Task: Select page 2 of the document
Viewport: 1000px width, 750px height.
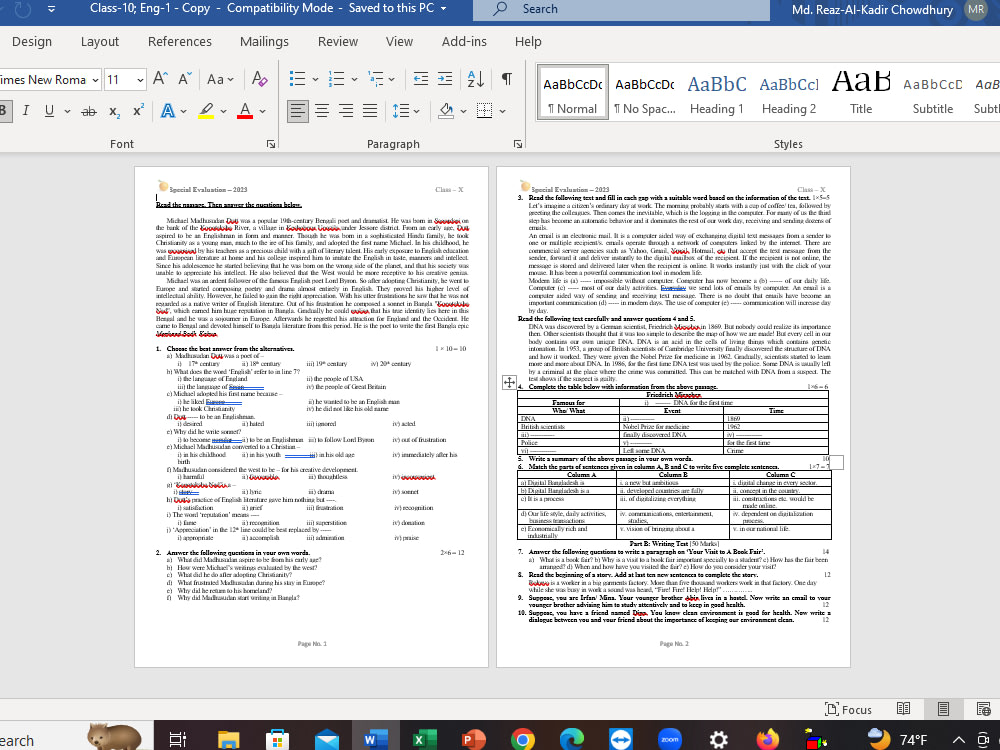Action: [673, 417]
